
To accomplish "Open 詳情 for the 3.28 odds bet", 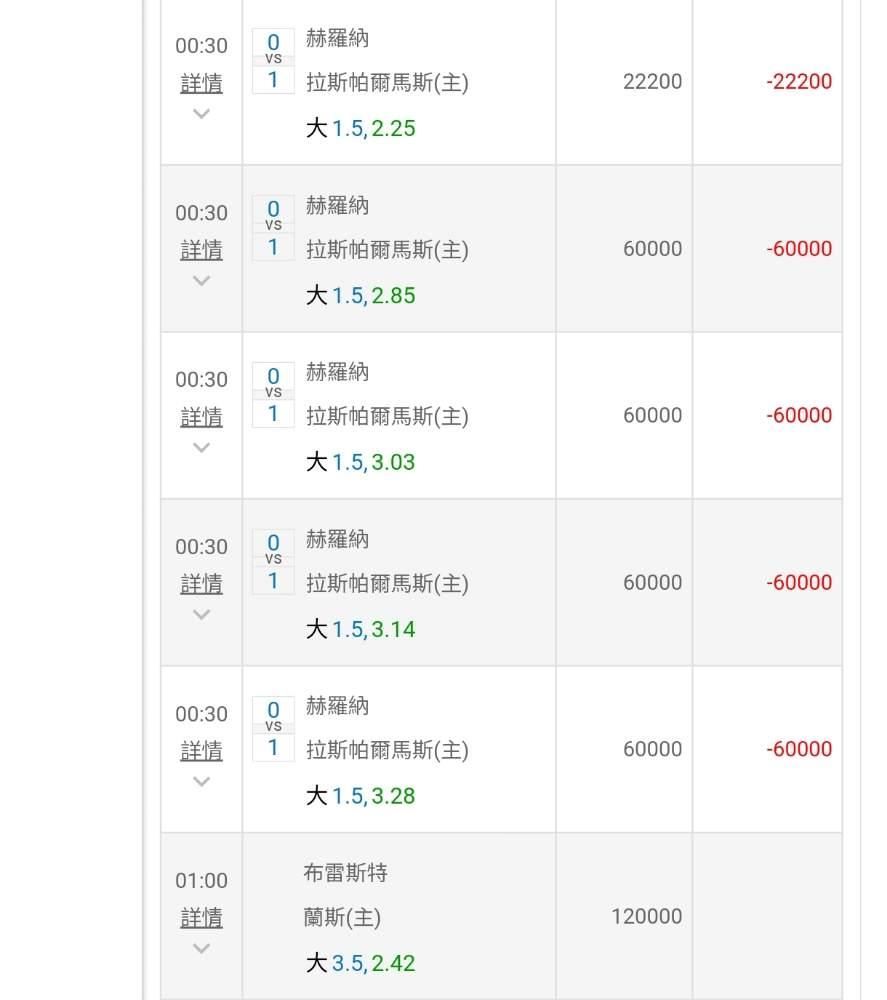I will point(201,751).
